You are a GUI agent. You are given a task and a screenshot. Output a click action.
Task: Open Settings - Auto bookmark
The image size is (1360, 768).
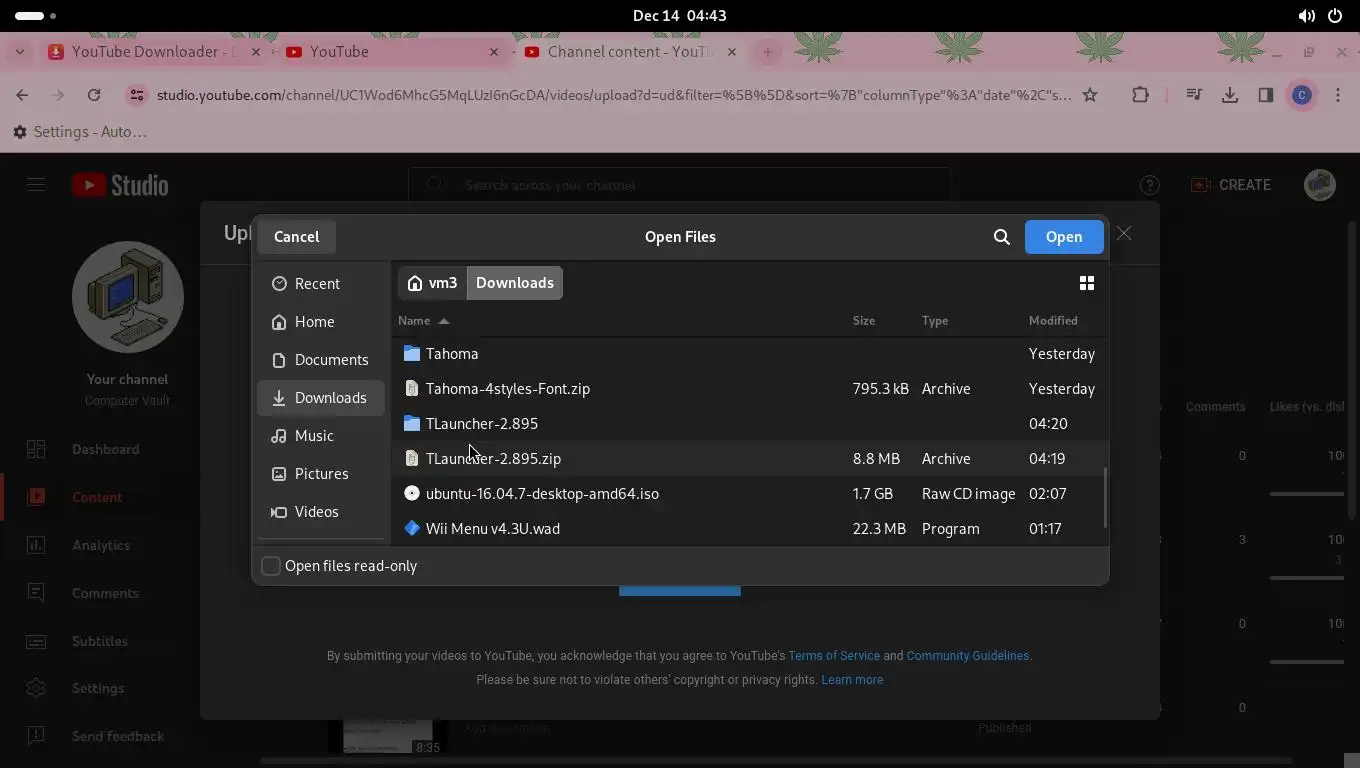[80, 132]
